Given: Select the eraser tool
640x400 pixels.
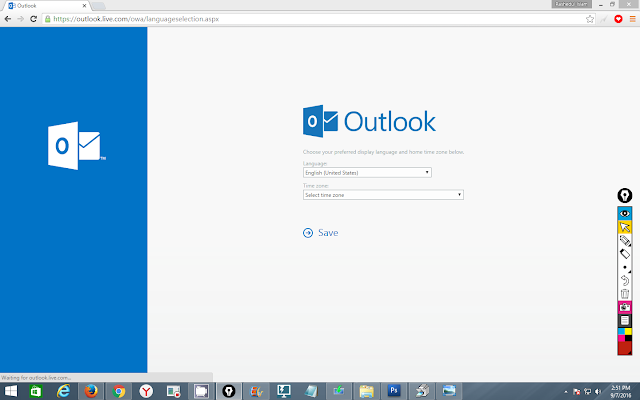Looking at the screenshot, I should (x=624, y=254).
